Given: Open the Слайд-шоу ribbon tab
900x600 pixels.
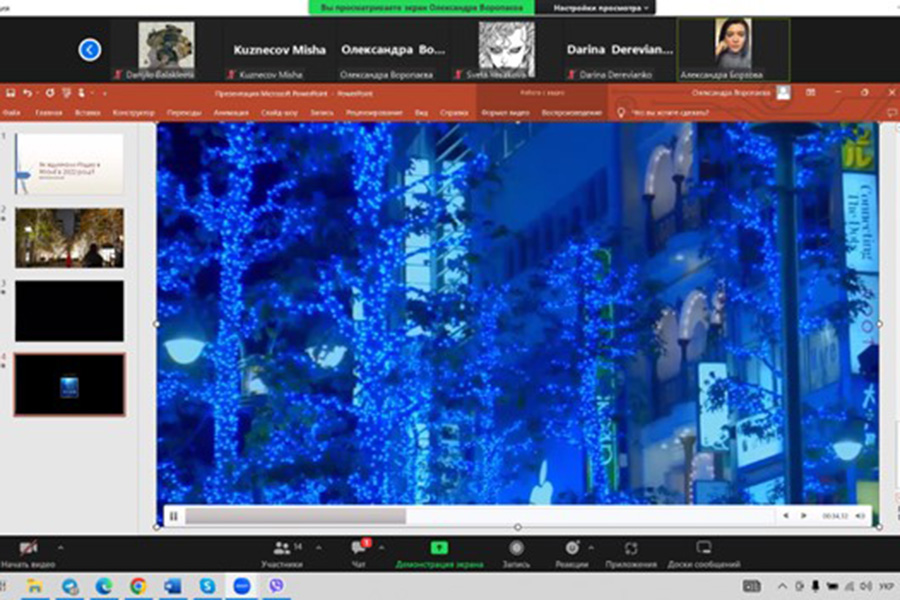Looking at the screenshot, I should point(280,113).
